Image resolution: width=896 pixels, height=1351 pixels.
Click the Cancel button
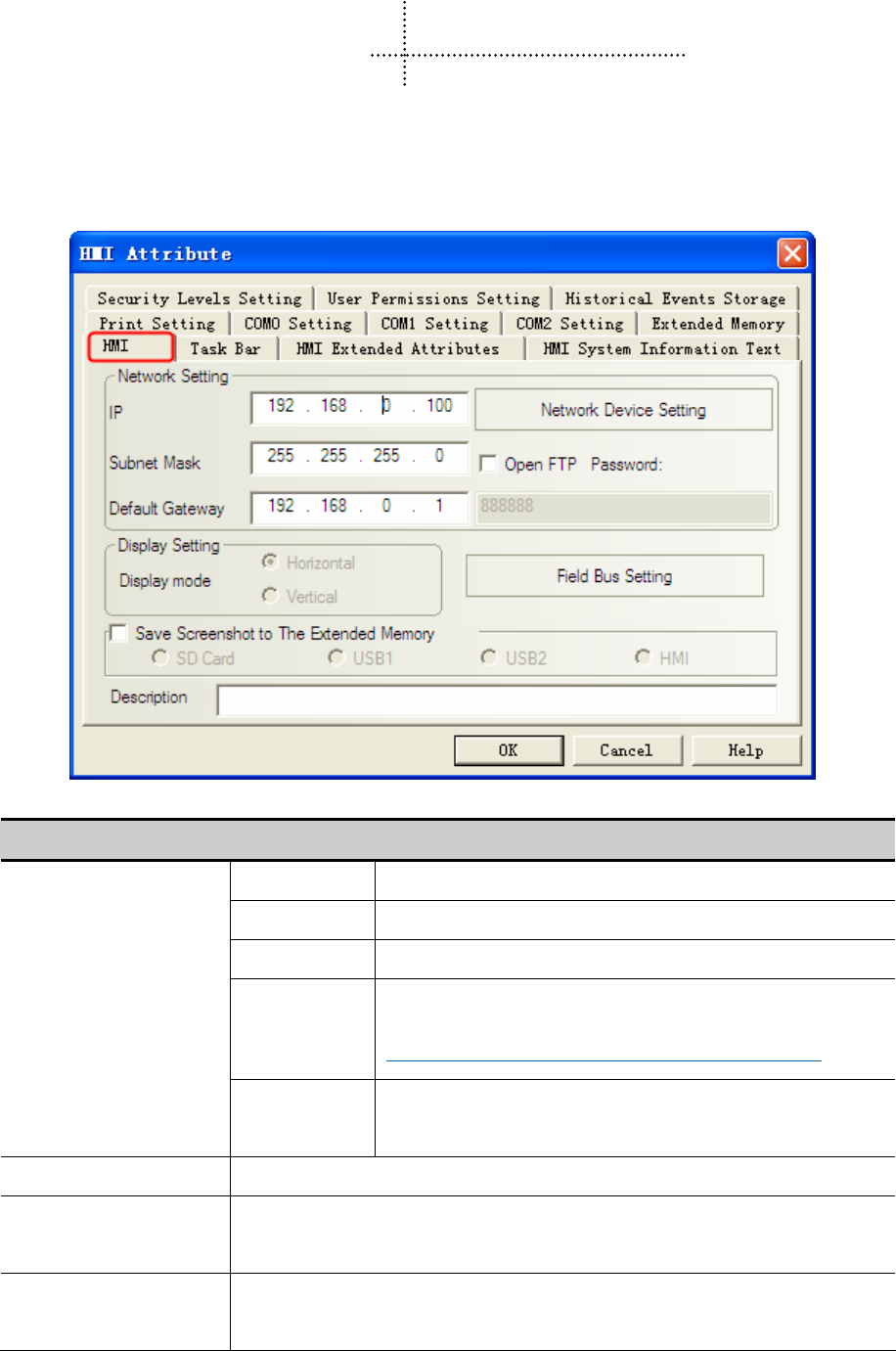(x=626, y=750)
